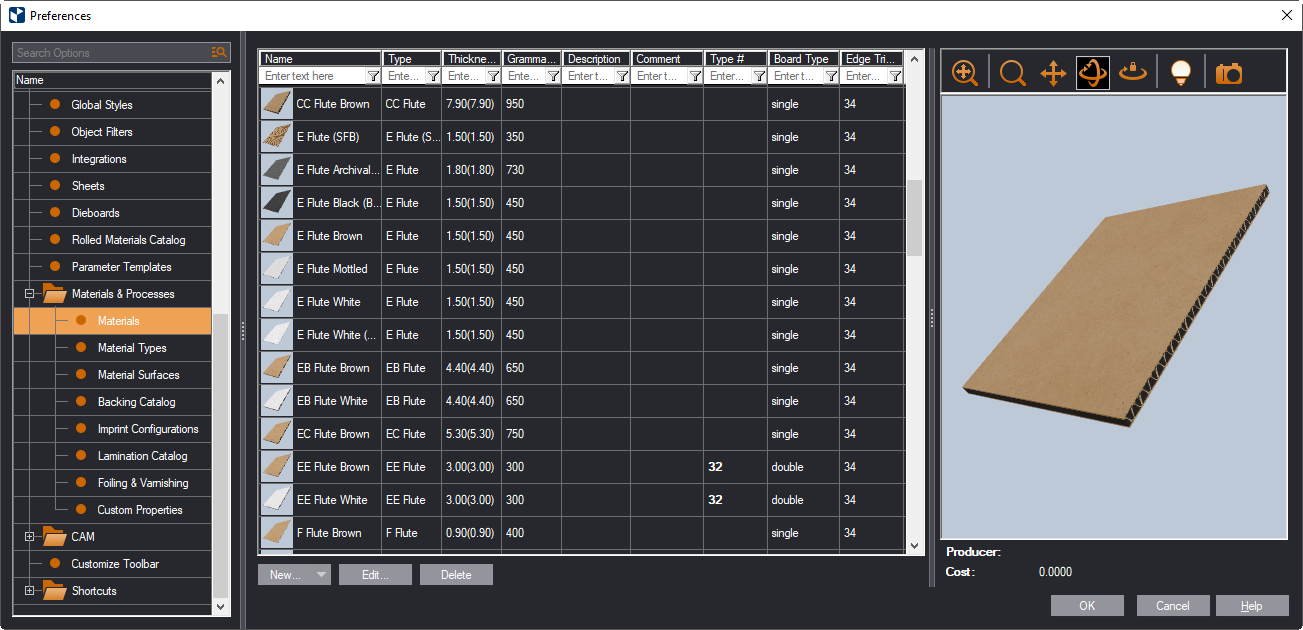Select the plain magnifier zoom tool
The height and width of the screenshot is (630, 1303).
point(1012,73)
